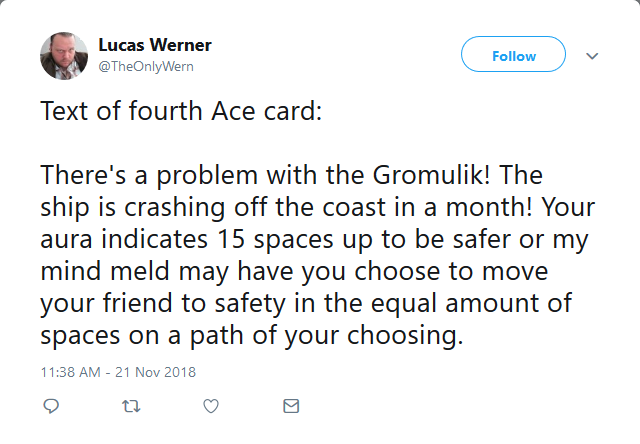Click the final line 'path of your choosing.'
This screenshot has height=444, width=640.
coord(326,336)
